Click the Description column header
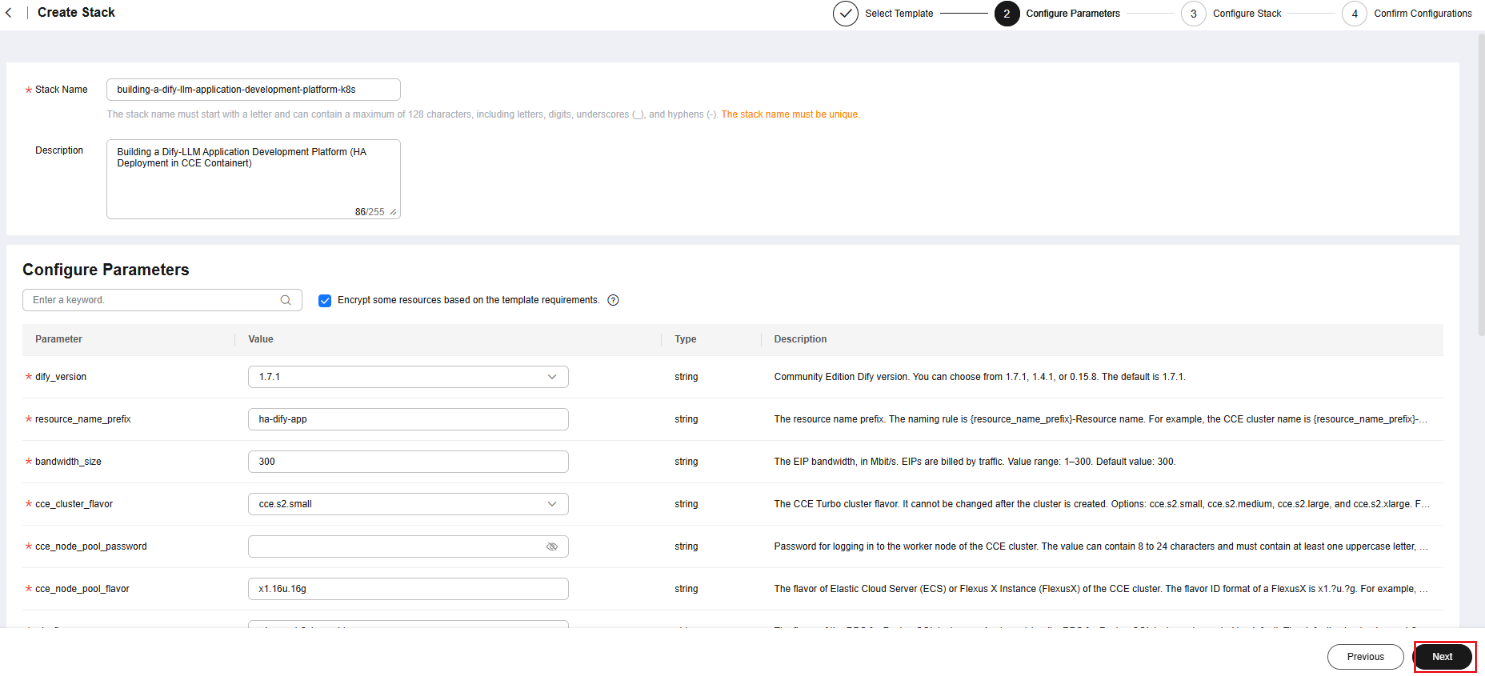 (800, 339)
